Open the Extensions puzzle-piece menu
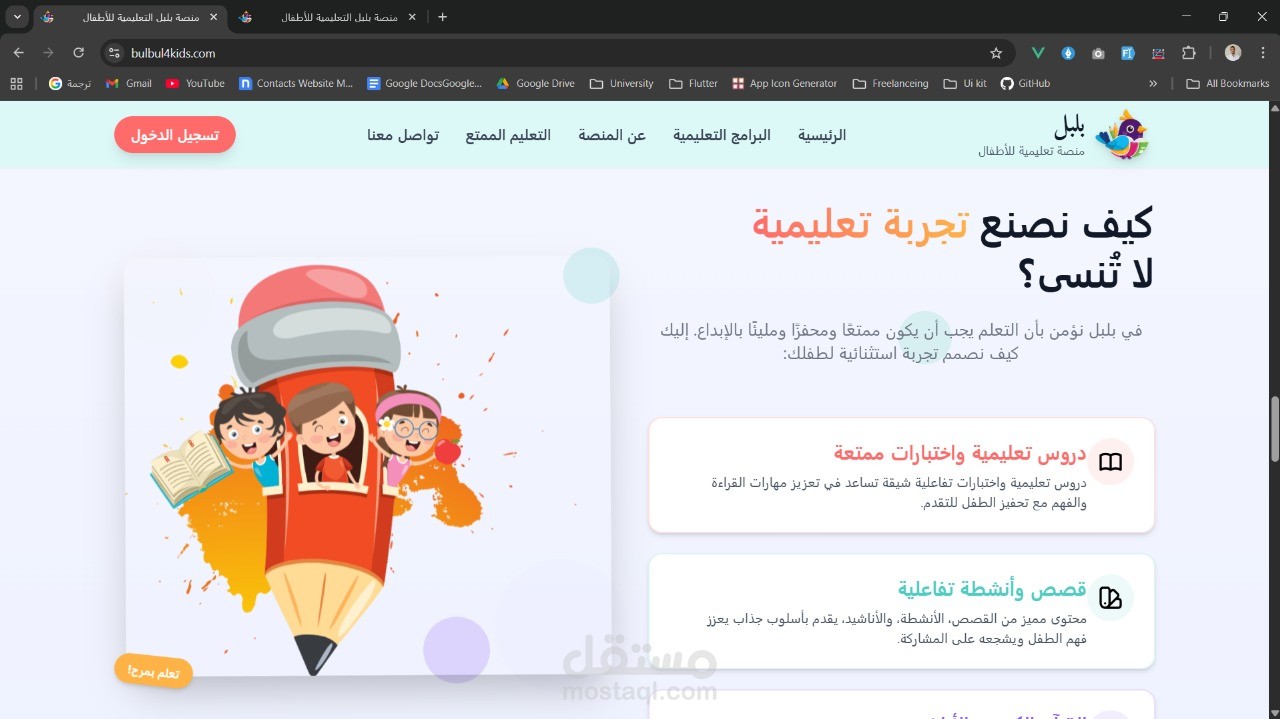This screenshot has height=719, width=1280. point(1189,53)
